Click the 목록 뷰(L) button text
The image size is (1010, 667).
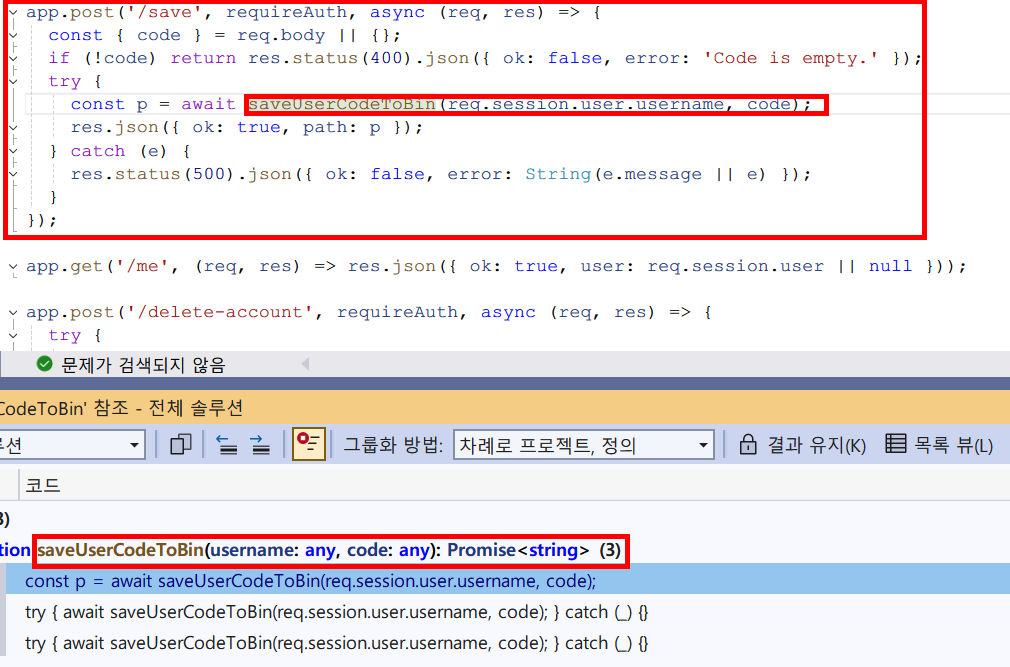(954, 446)
